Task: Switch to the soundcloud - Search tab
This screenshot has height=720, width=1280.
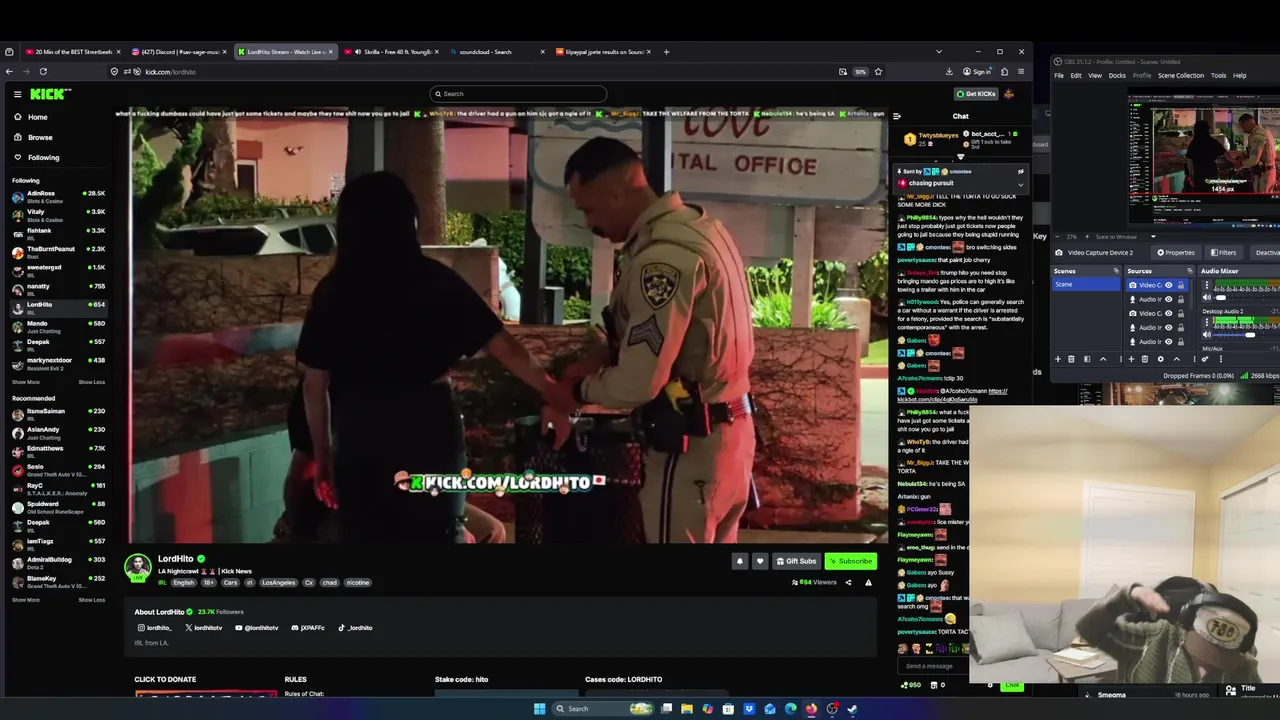Action: tap(495, 52)
